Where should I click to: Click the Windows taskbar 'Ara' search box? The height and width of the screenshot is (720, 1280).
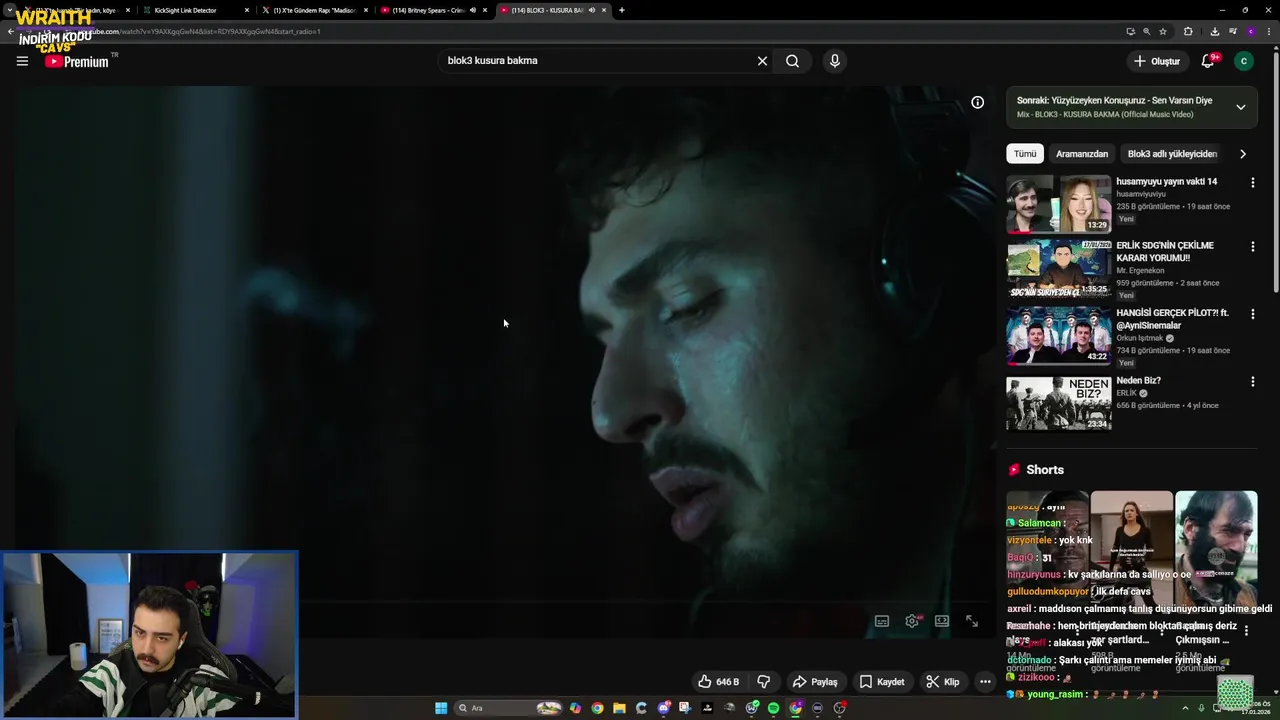click(x=509, y=708)
